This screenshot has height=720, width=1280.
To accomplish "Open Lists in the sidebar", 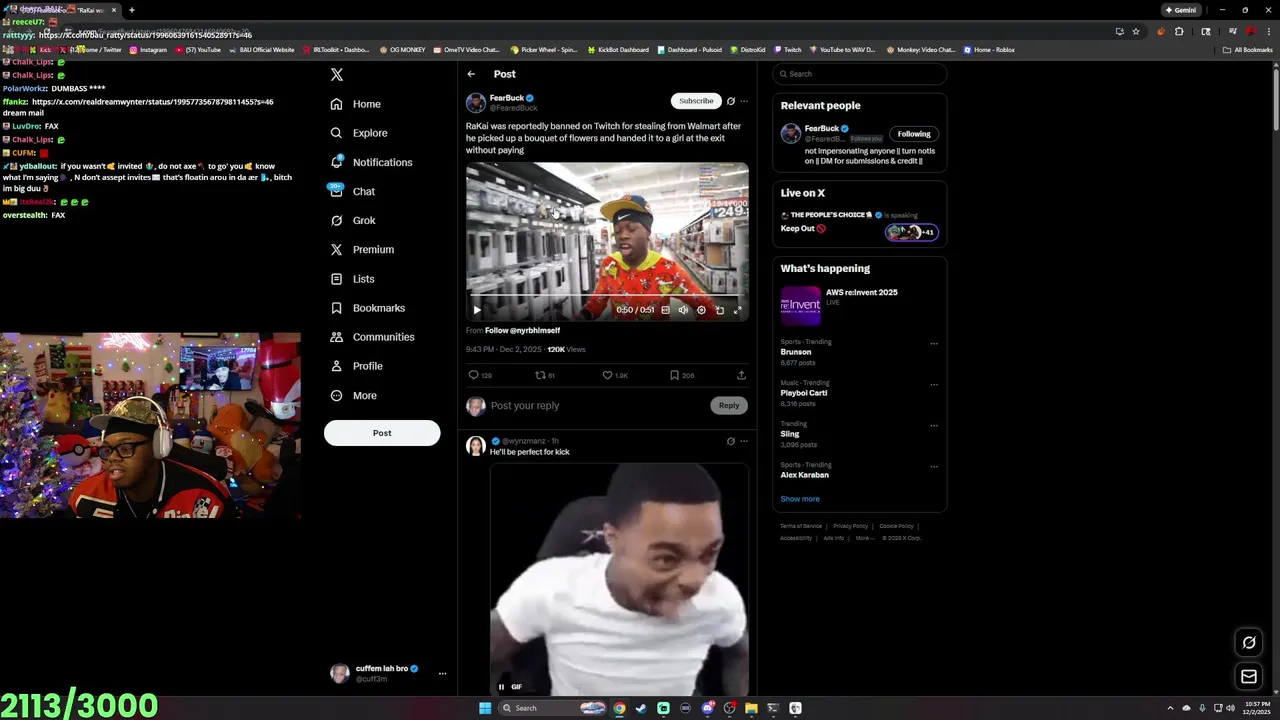I will (352, 279).
